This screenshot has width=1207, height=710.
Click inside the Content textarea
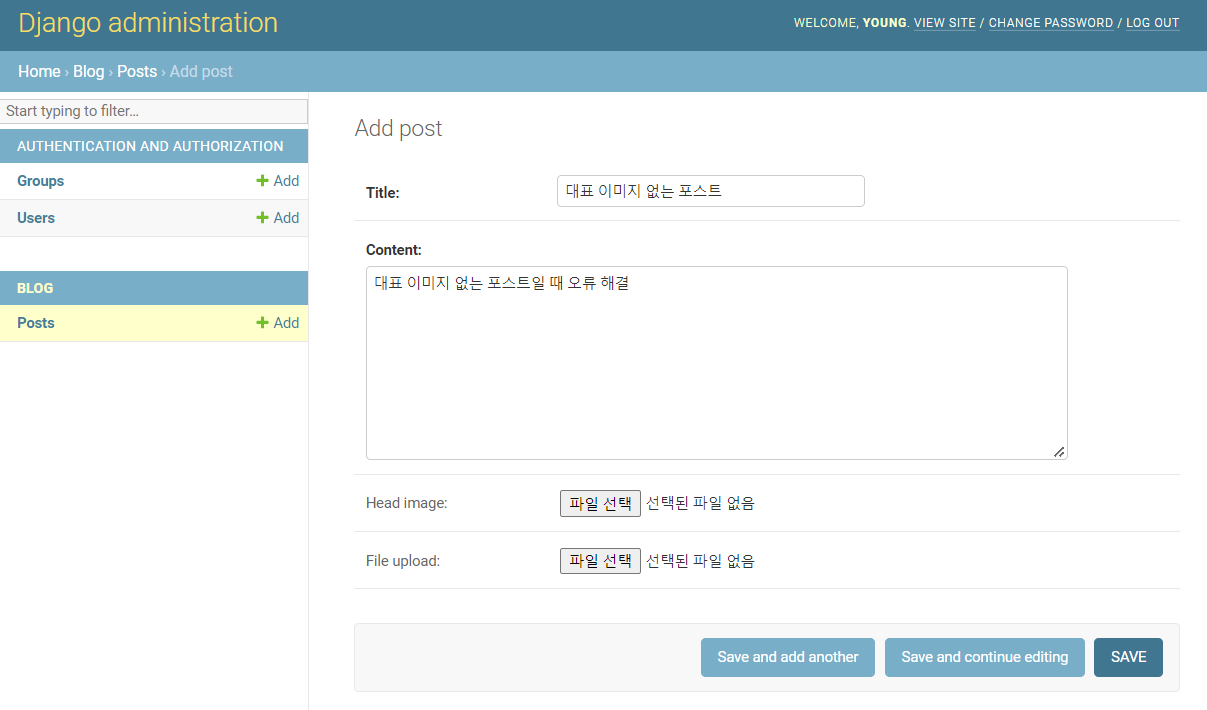[717, 363]
